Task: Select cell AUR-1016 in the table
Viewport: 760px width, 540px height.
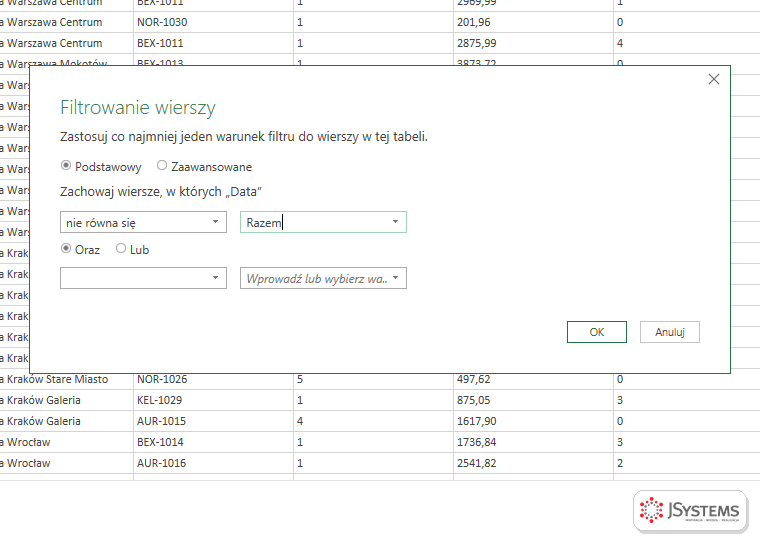Action: pos(213,463)
